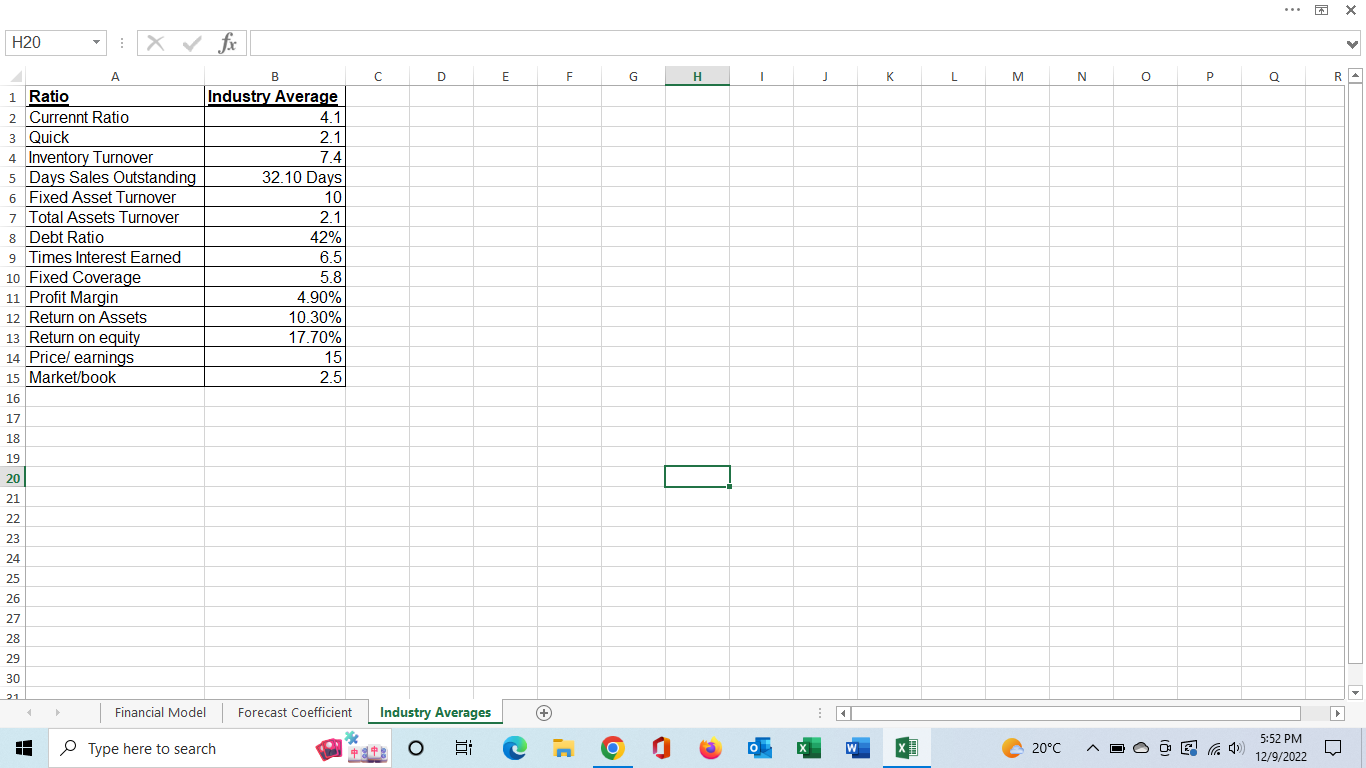Image resolution: width=1366 pixels, height=768 pixels.
Task: Select the 'Ratio' header cell
Action: point(115,96)
